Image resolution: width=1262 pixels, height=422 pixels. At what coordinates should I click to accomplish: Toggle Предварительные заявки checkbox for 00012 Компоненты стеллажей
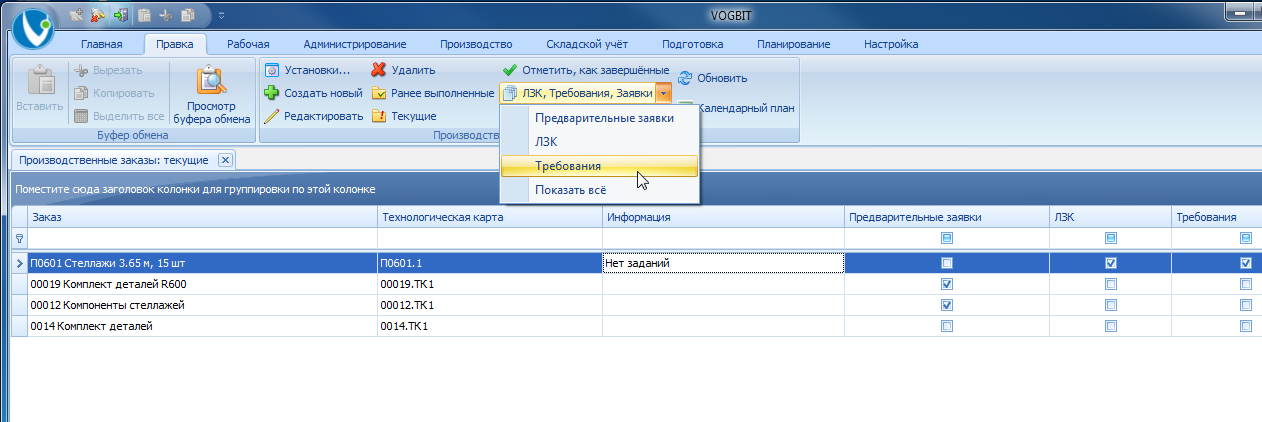click(x=946, y=305)
